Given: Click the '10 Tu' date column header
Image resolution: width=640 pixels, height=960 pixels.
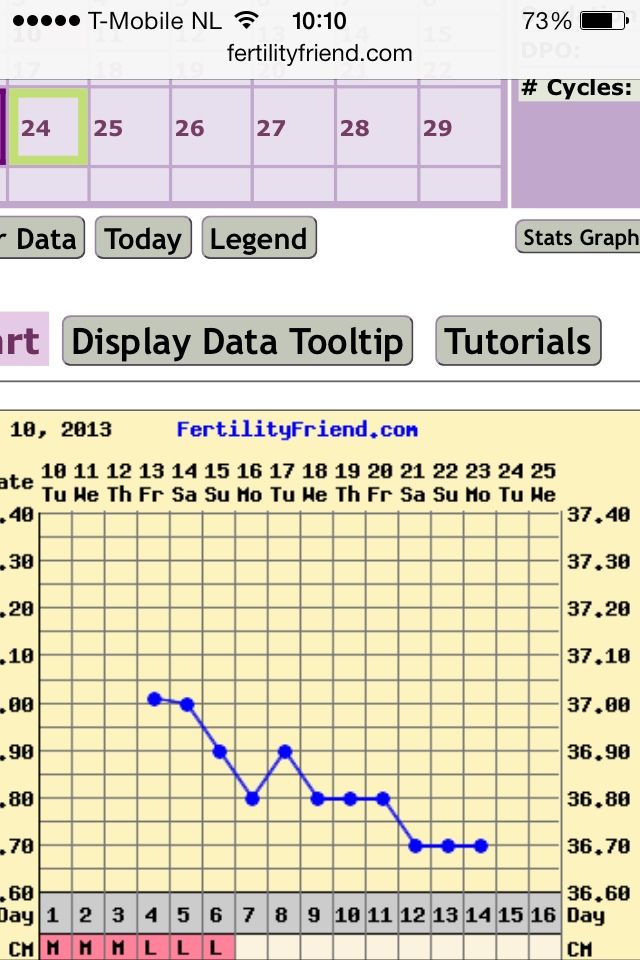Looking at the screenshot, I should [x=54, y=482].
